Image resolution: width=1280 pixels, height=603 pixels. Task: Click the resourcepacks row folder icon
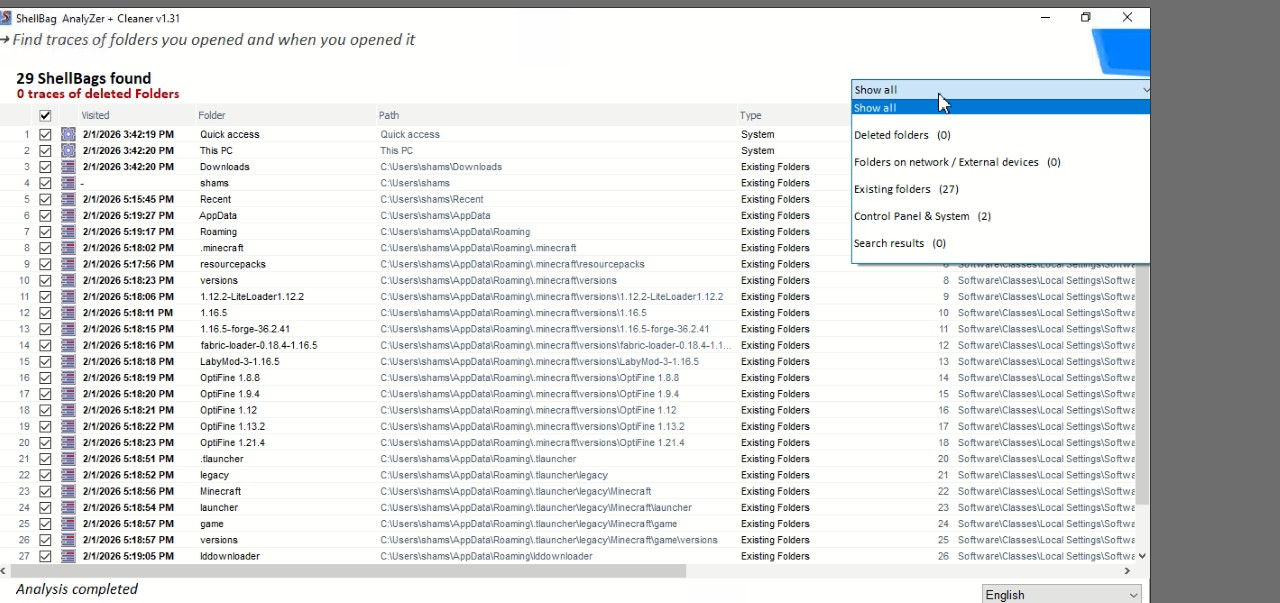pos(68,264)
